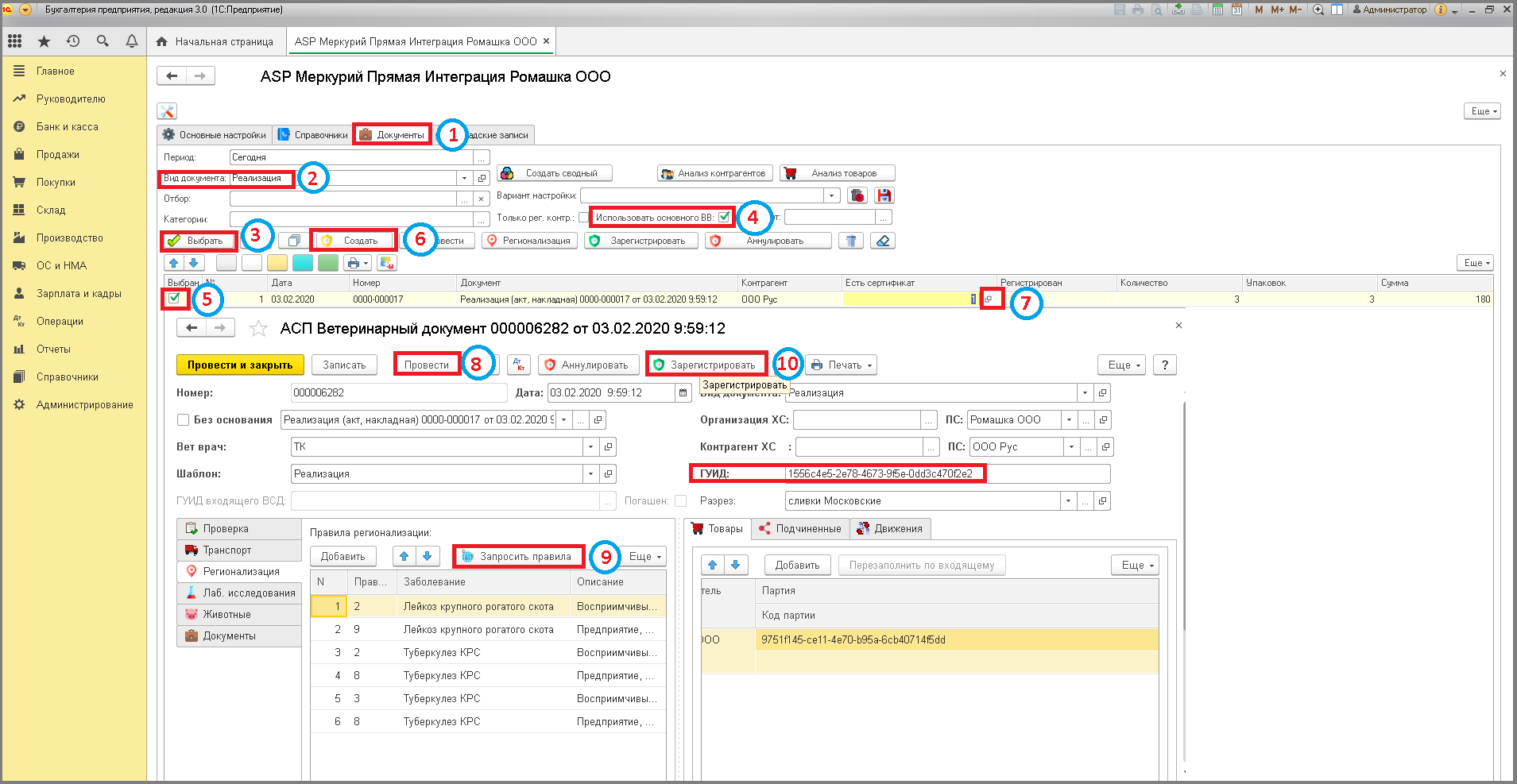This screenshot has height=784, width=1517.
Task: Open the 'Печать' dropdown menu
Action: 842,365
